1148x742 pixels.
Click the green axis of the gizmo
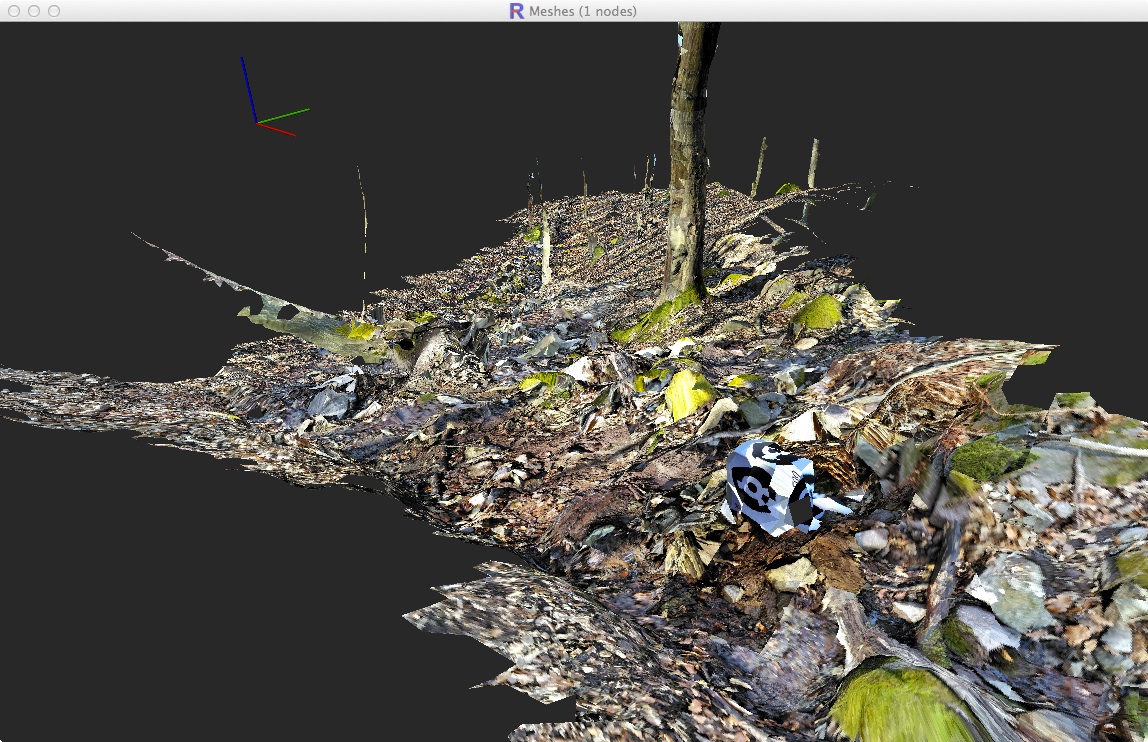(284, 115)
